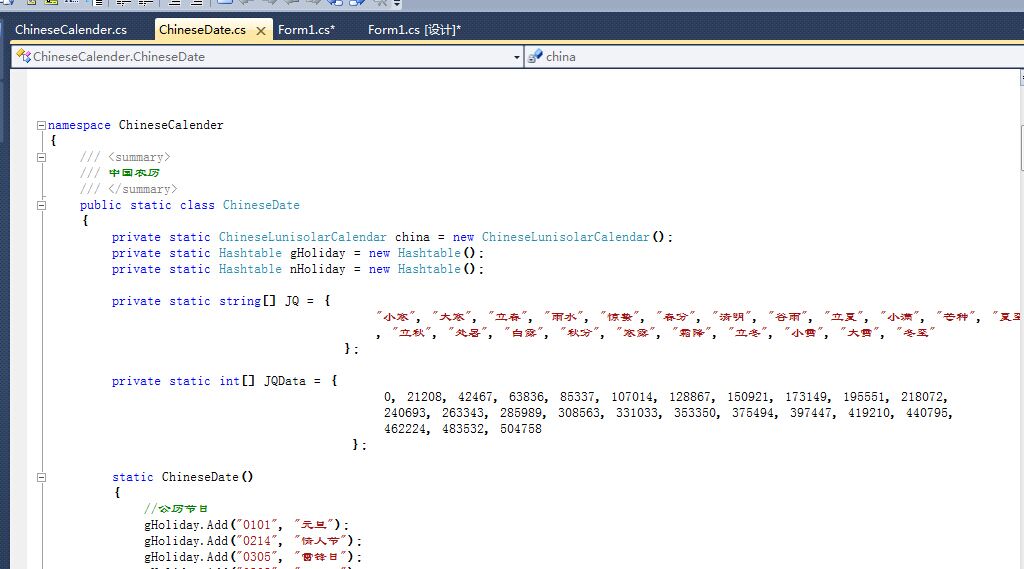Click the closing </summary> comment line
1024x569 pixels.
coord(129,189)
